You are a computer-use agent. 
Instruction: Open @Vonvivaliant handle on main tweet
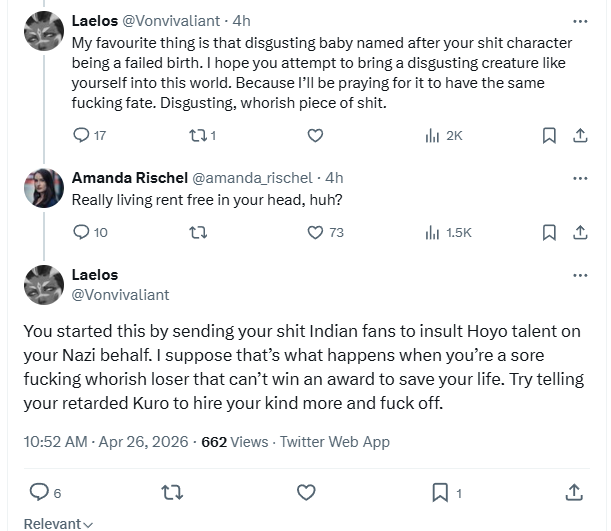coord(120,295)
